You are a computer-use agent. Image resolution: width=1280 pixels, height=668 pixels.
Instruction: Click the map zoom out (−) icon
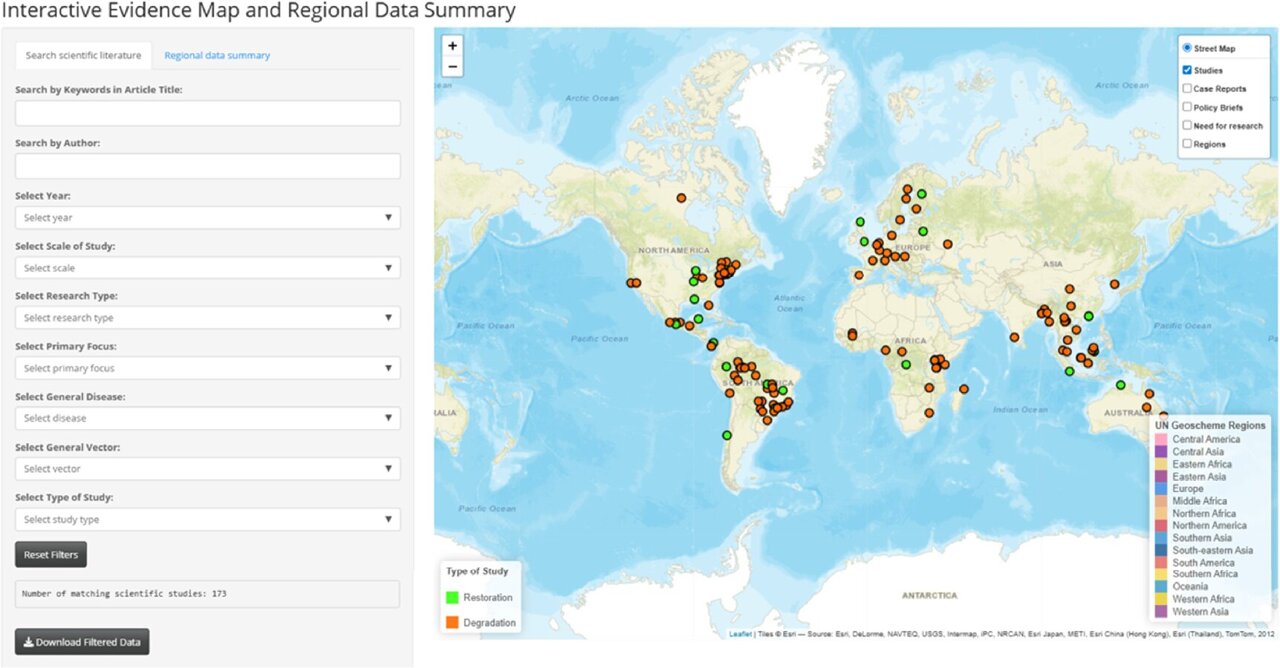[x=452, y=66]
